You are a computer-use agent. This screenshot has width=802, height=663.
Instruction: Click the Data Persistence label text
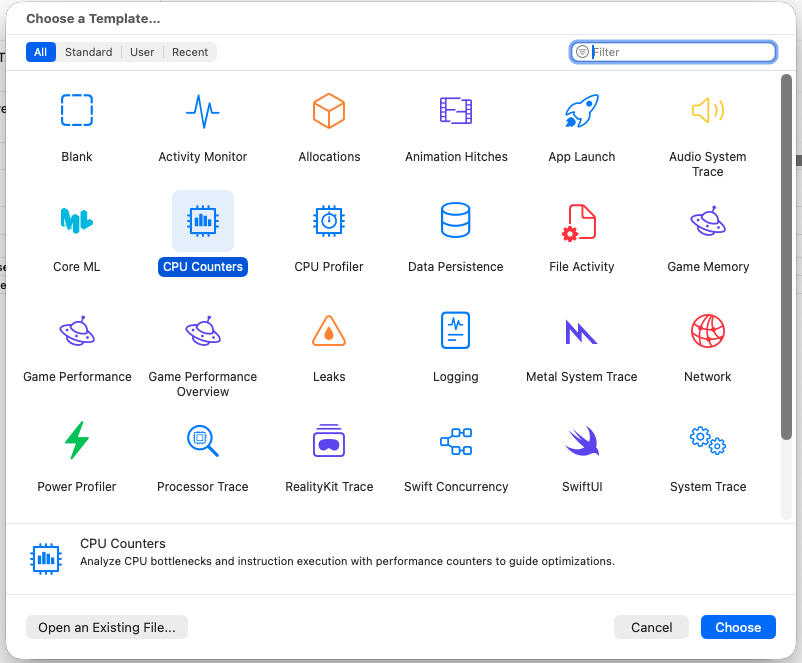(455, 267)
